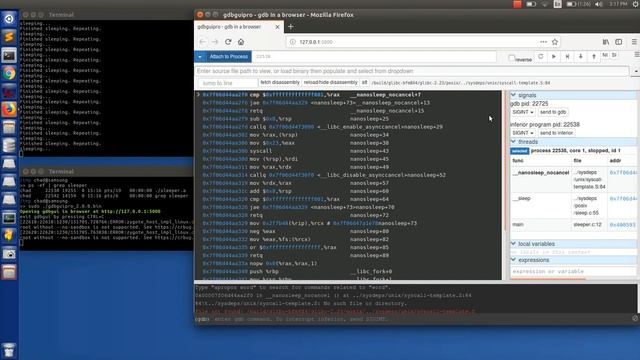Screen dimensions: 640x360
Task: Click the site information icon in address bar
Action: pos(293,42)
